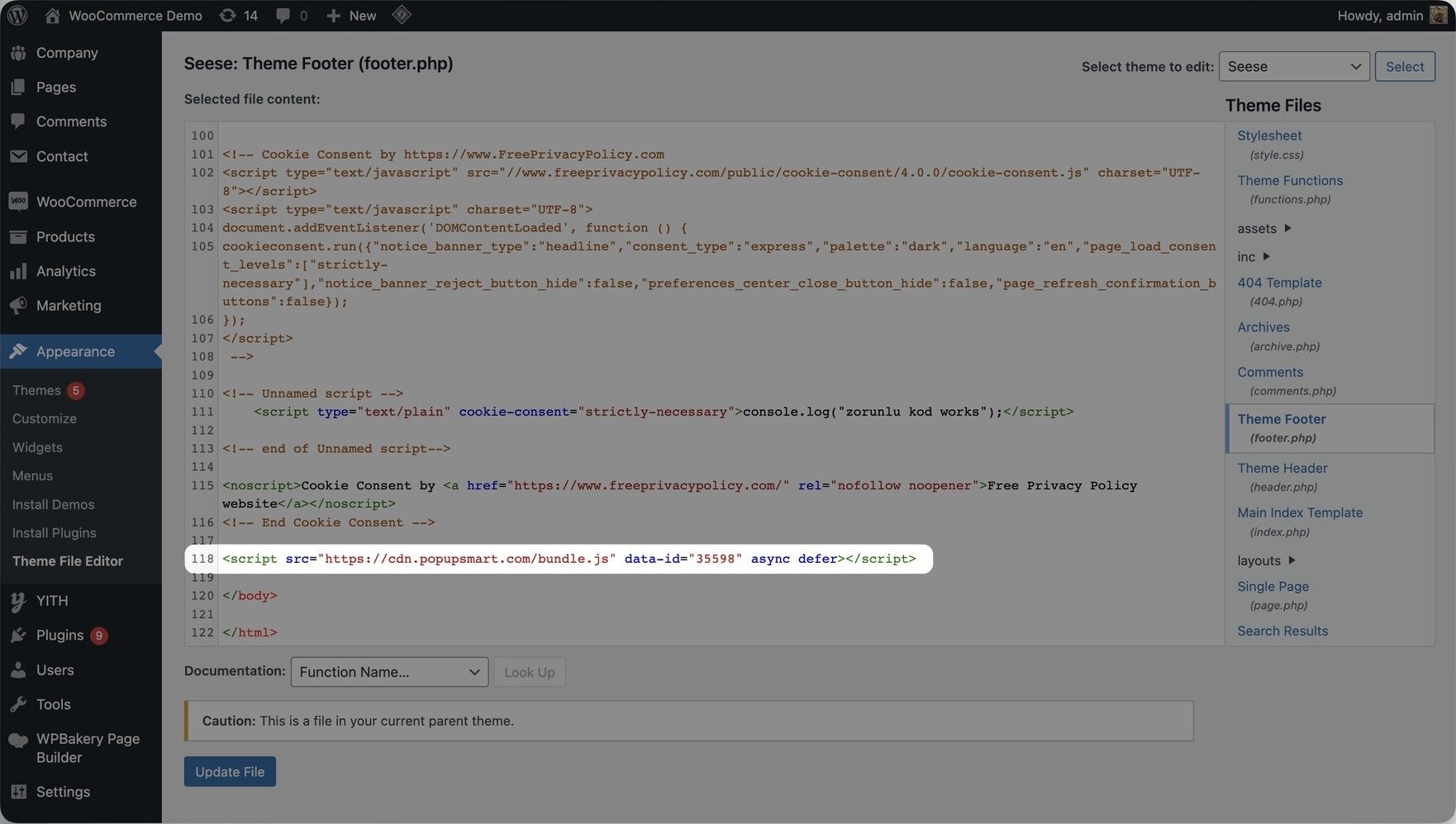Open the site home icon in admin bar
The width and height of the screenshot is (1456, 824).
pyautogui.click(x=52, y=15)
